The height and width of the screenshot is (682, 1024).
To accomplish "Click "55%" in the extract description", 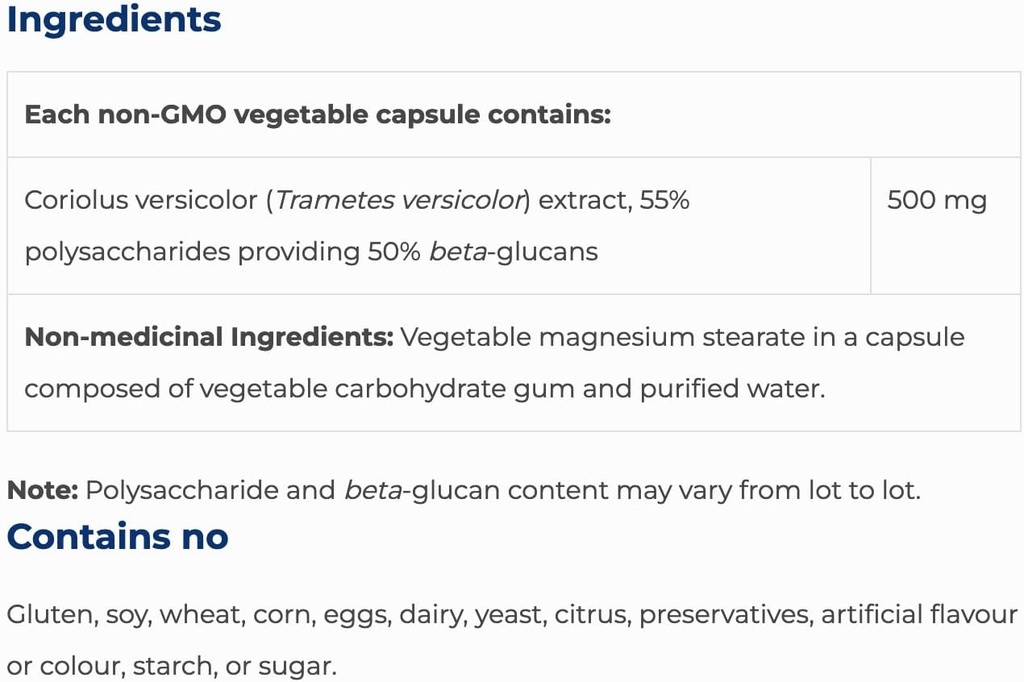I will 664,200.
